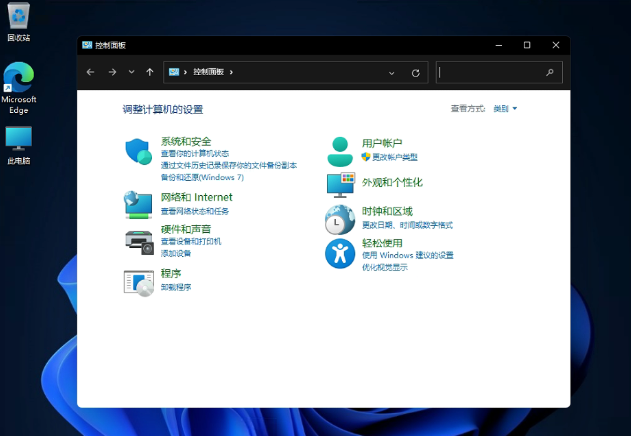Go up one folder level
This screenshot has height=436, width=631.
click(x=150, y=72)
